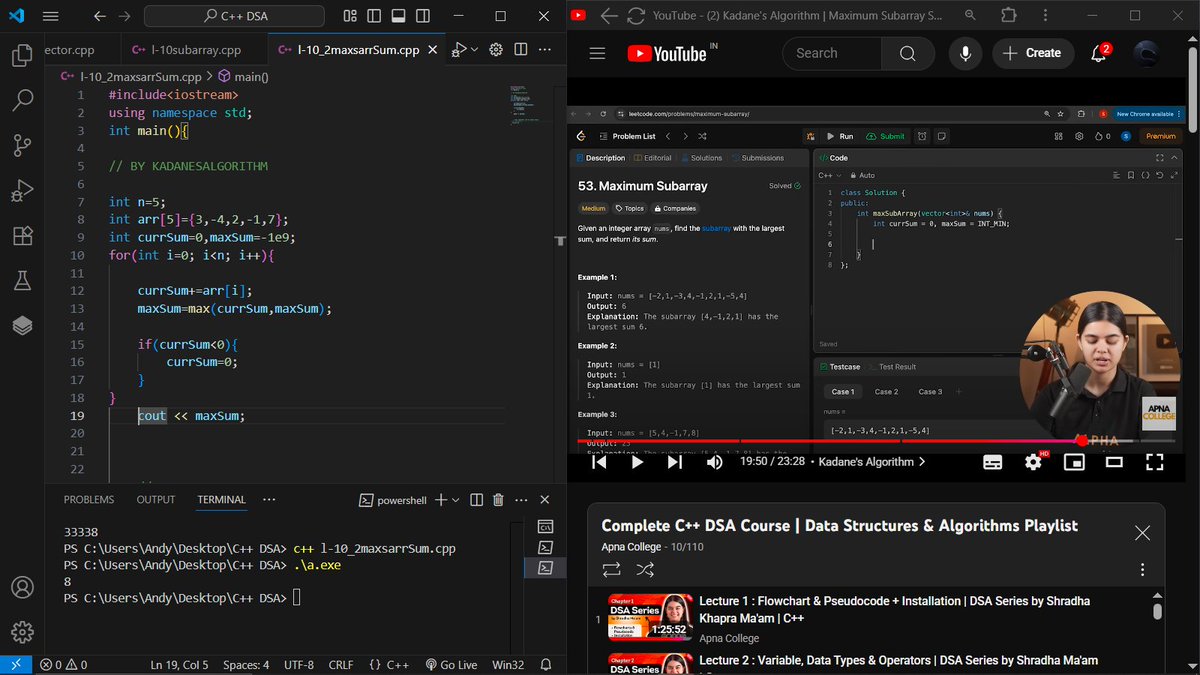Start Go Live server from status bar

click(452, 665)
